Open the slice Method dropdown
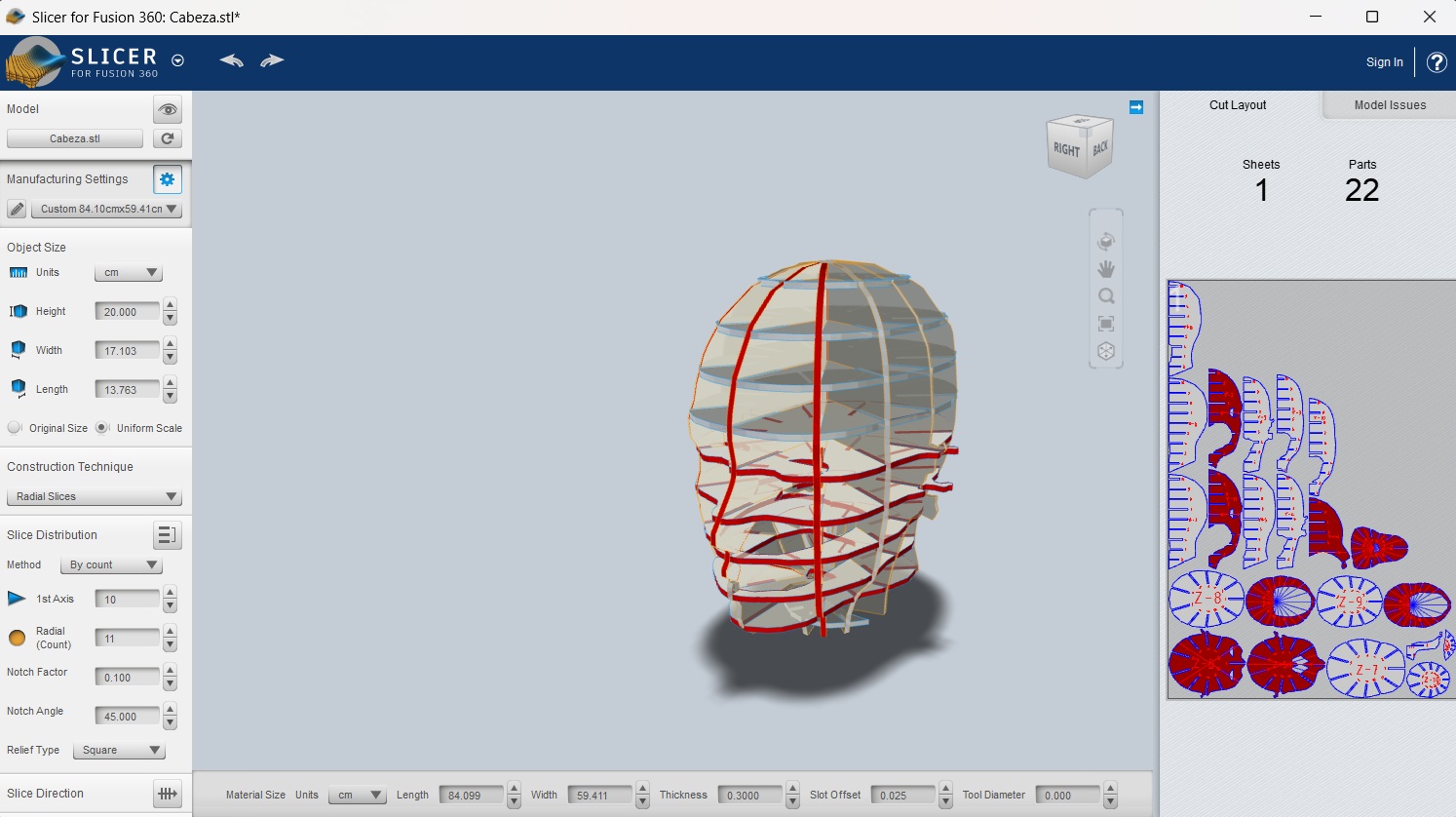The width and height of the screenshot is (1456, 817). [111, 564]
